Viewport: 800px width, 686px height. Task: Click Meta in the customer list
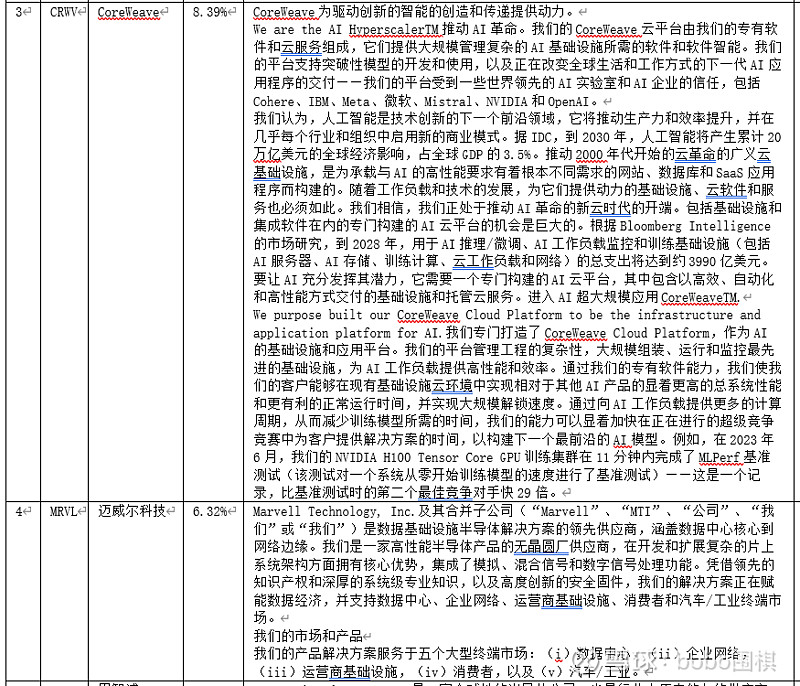356,101
